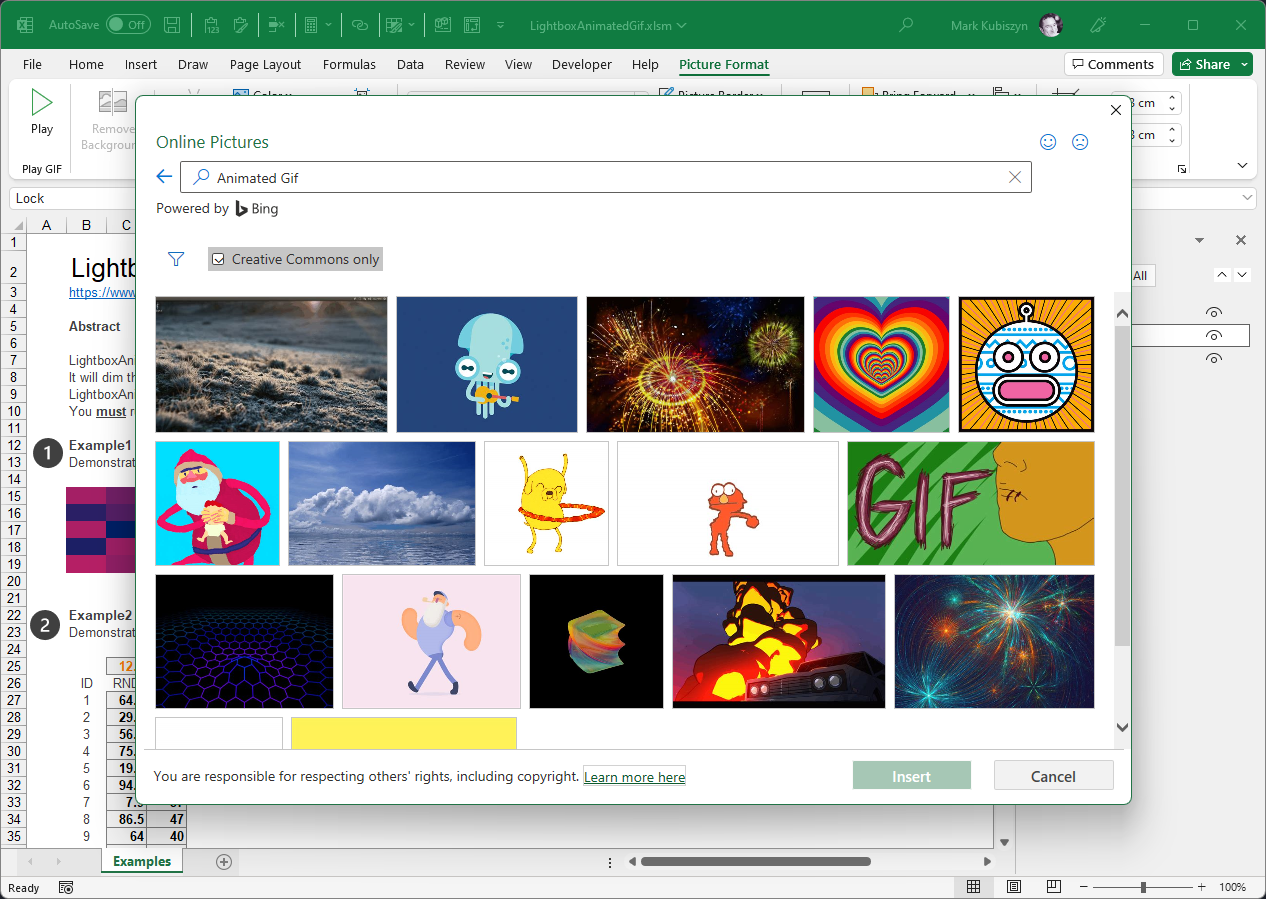This screenshot has width=1266, height=899.
Task: Click the frown face feedback icon
Action: 1080,142
